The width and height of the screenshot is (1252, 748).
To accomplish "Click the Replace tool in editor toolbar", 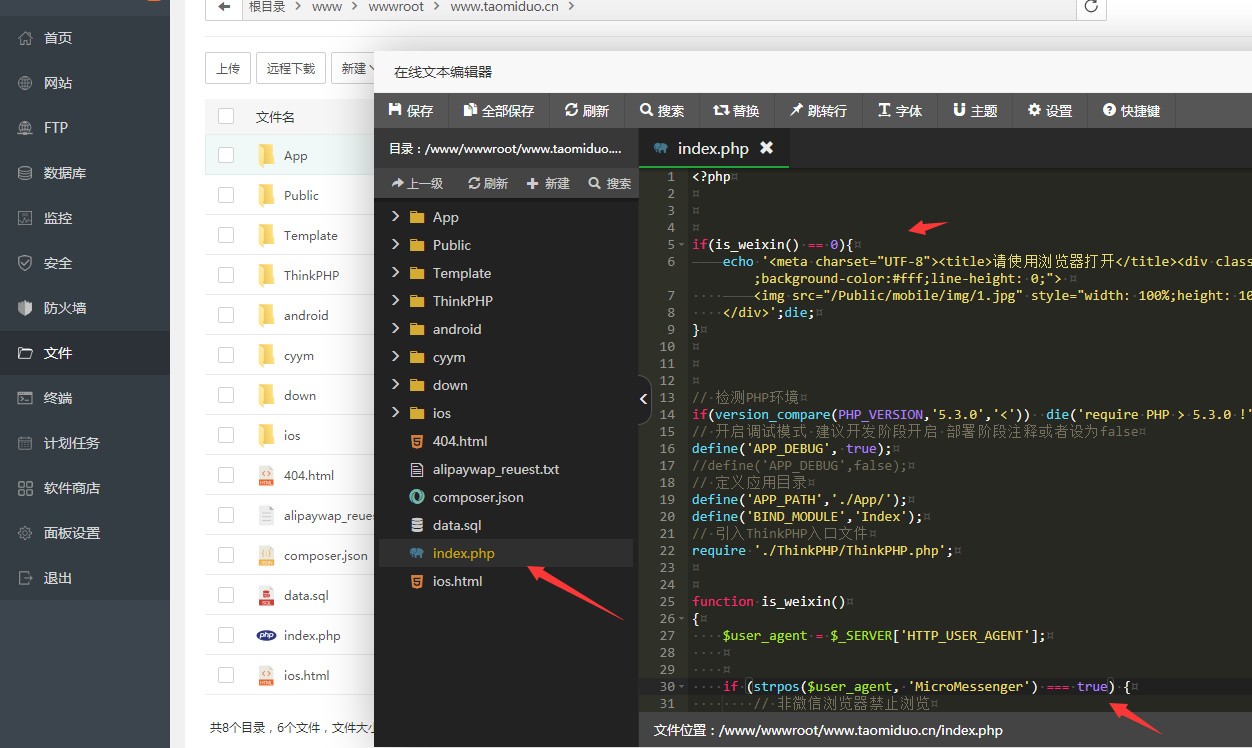I will [736, 111].
